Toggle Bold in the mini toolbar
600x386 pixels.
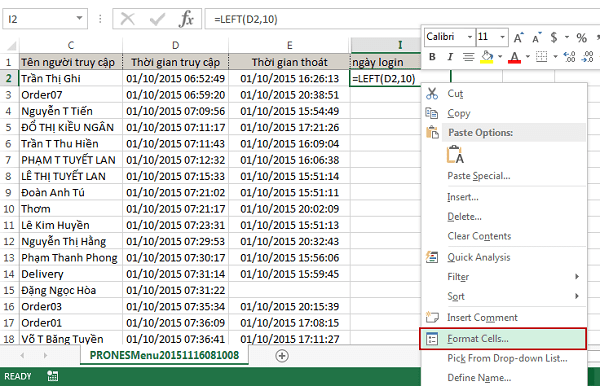432,57
